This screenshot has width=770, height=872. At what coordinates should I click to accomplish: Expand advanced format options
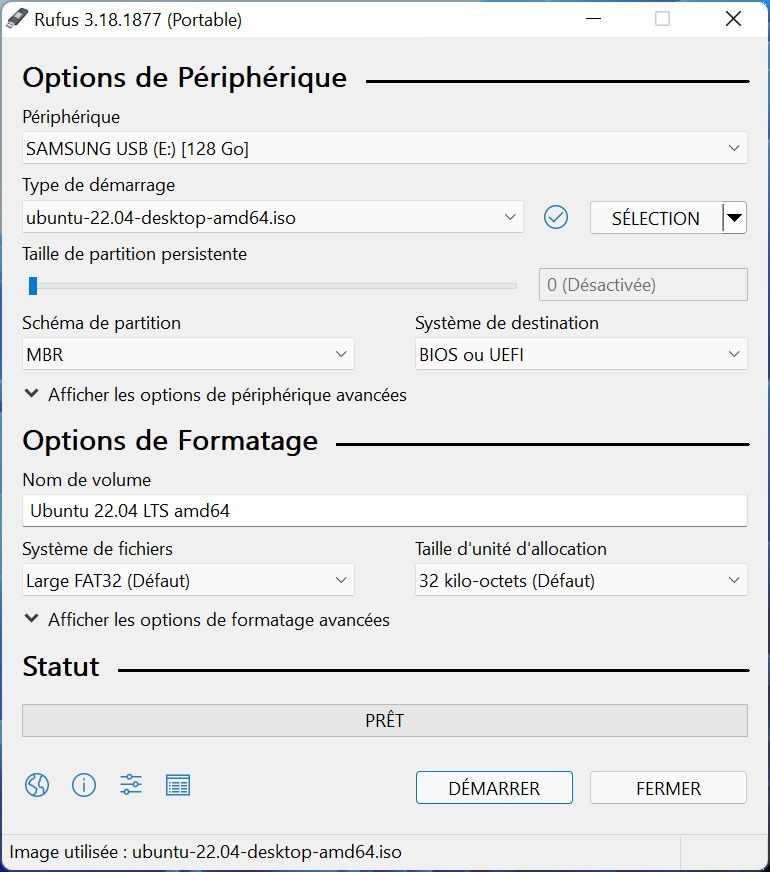[207, 620]
